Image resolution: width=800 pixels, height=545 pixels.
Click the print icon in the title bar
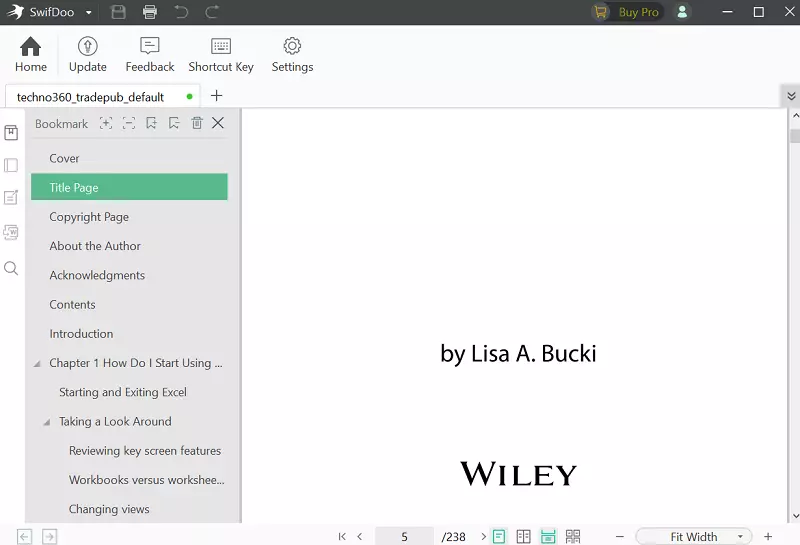click(x=149, y=12)
